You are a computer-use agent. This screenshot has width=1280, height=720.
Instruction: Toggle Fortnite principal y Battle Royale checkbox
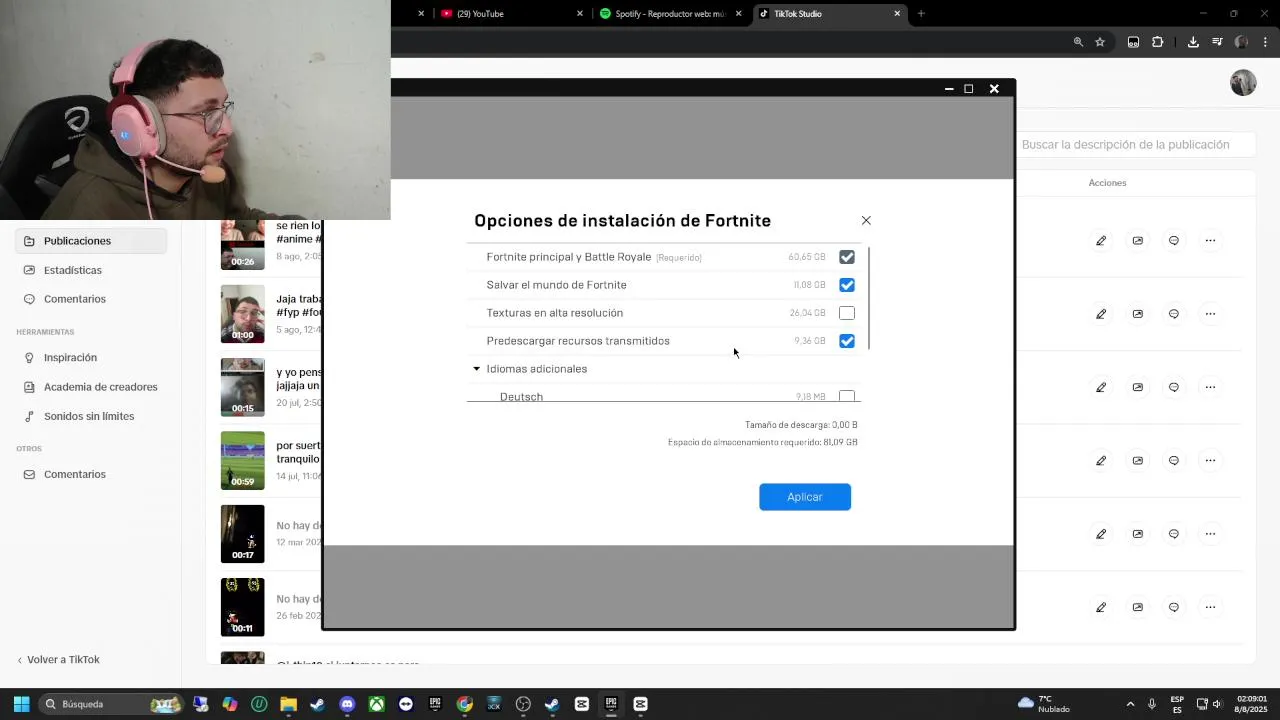pos(847,257)
